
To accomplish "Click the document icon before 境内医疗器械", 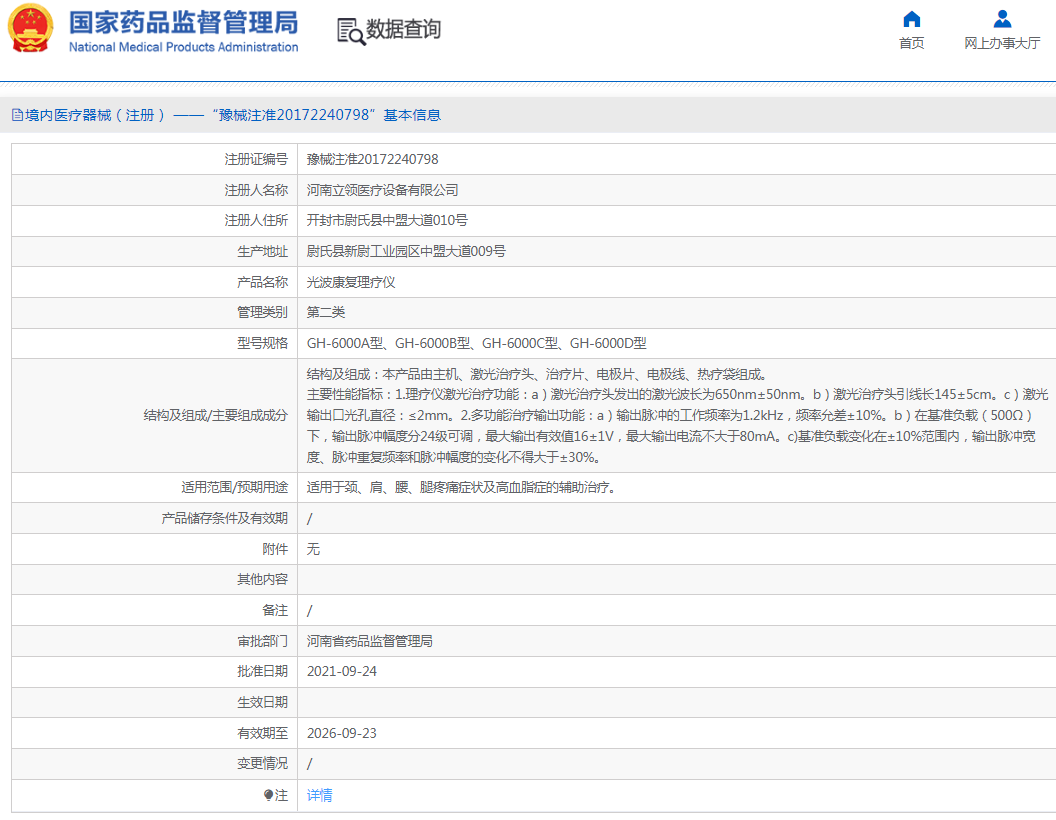I will (x=17, y=116).
